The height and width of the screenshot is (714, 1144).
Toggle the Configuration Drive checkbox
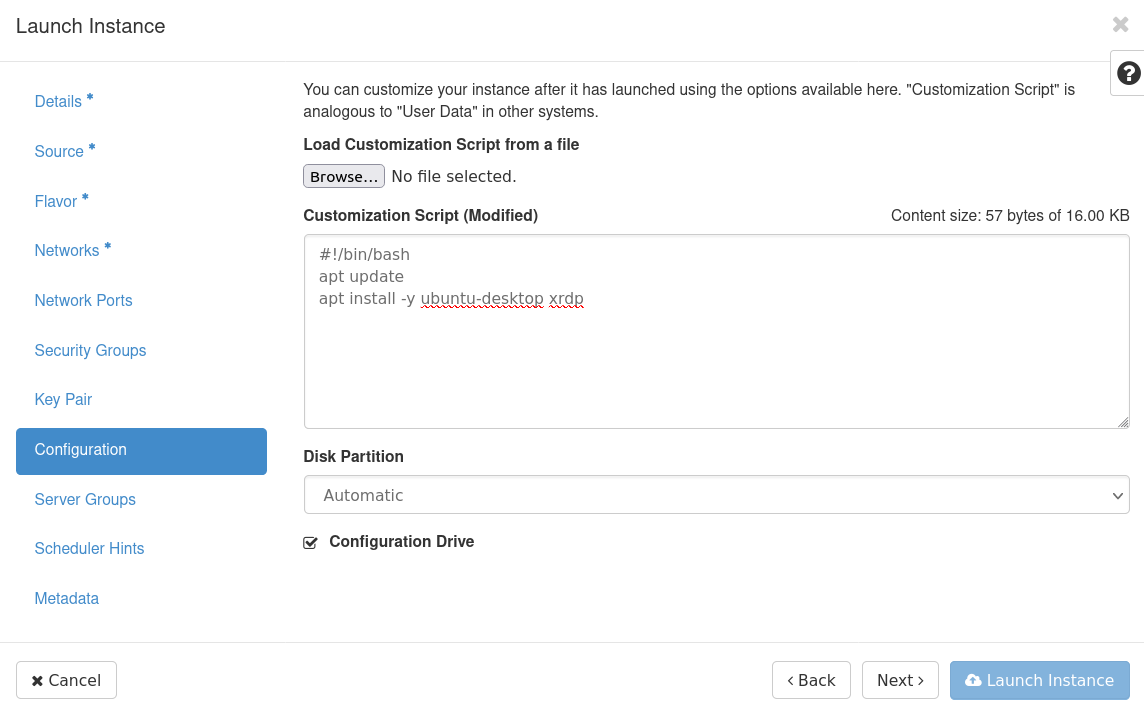[x=310, y=543]
